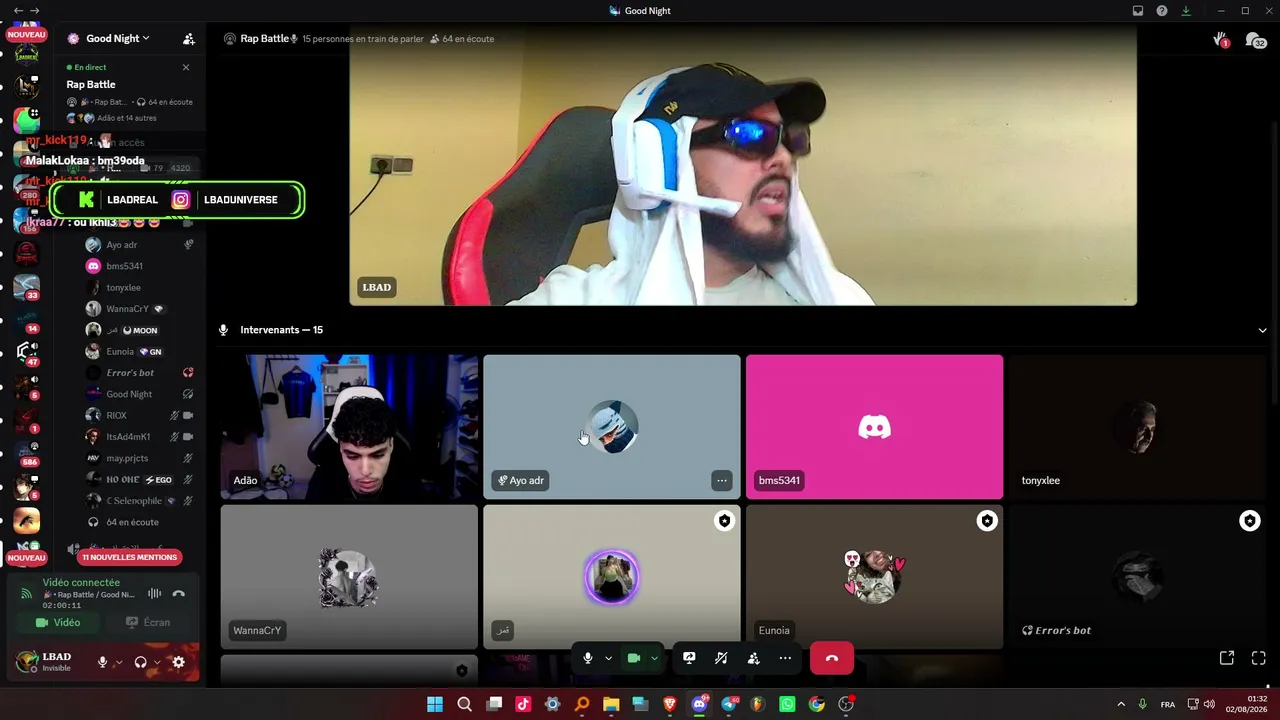Open the Good Night server dropdown menu
The width and height of the screenshot is (1280, 720).
[x=117, y=39]
